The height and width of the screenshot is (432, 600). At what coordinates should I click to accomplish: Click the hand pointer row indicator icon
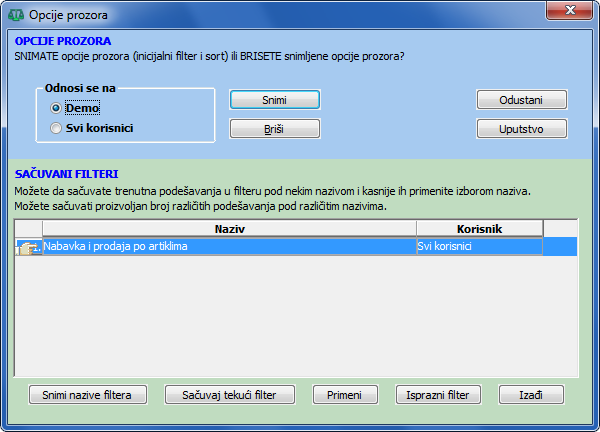click(x=28, y=247)
